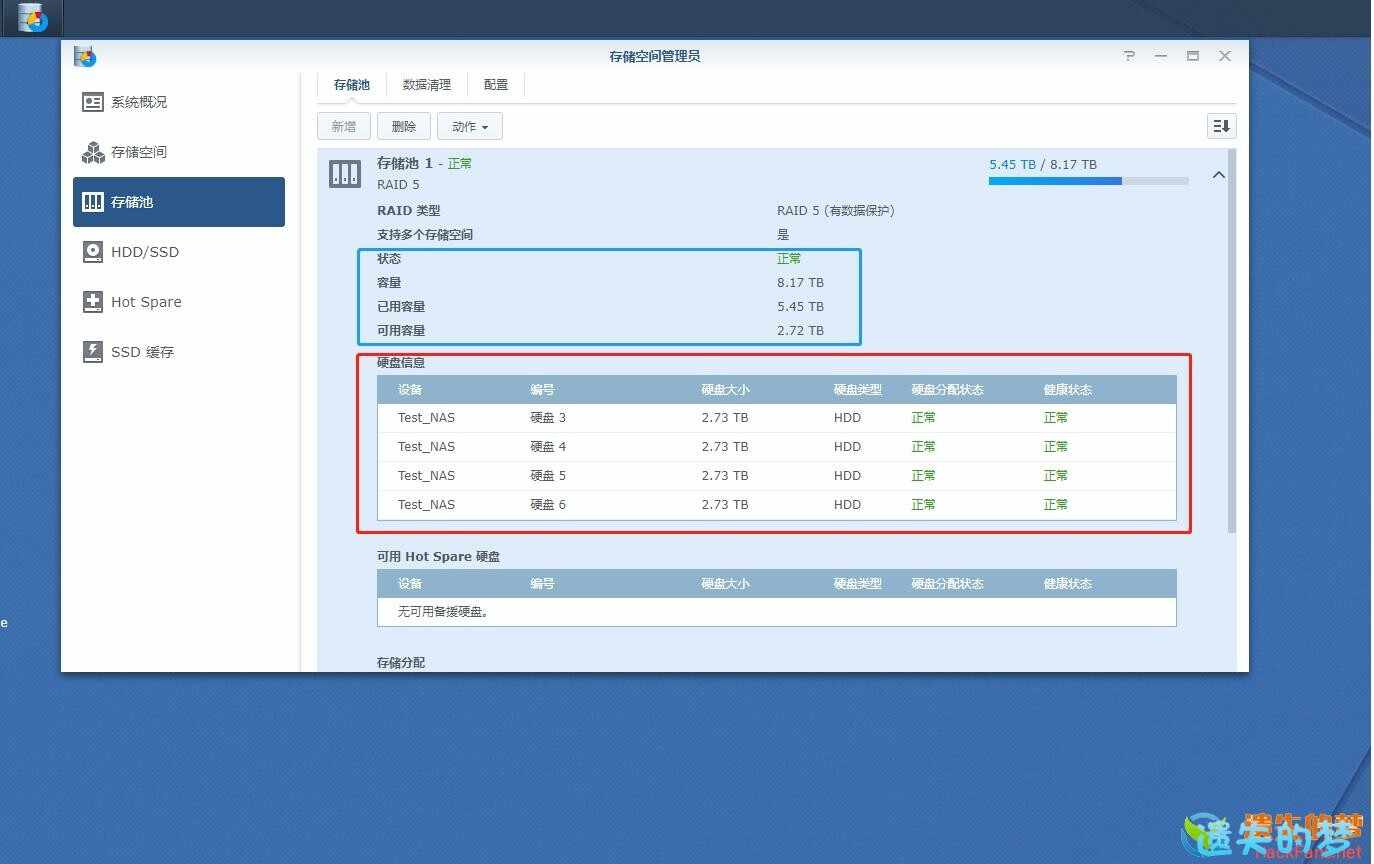Click the sort order icon button

click(1221, 126)
